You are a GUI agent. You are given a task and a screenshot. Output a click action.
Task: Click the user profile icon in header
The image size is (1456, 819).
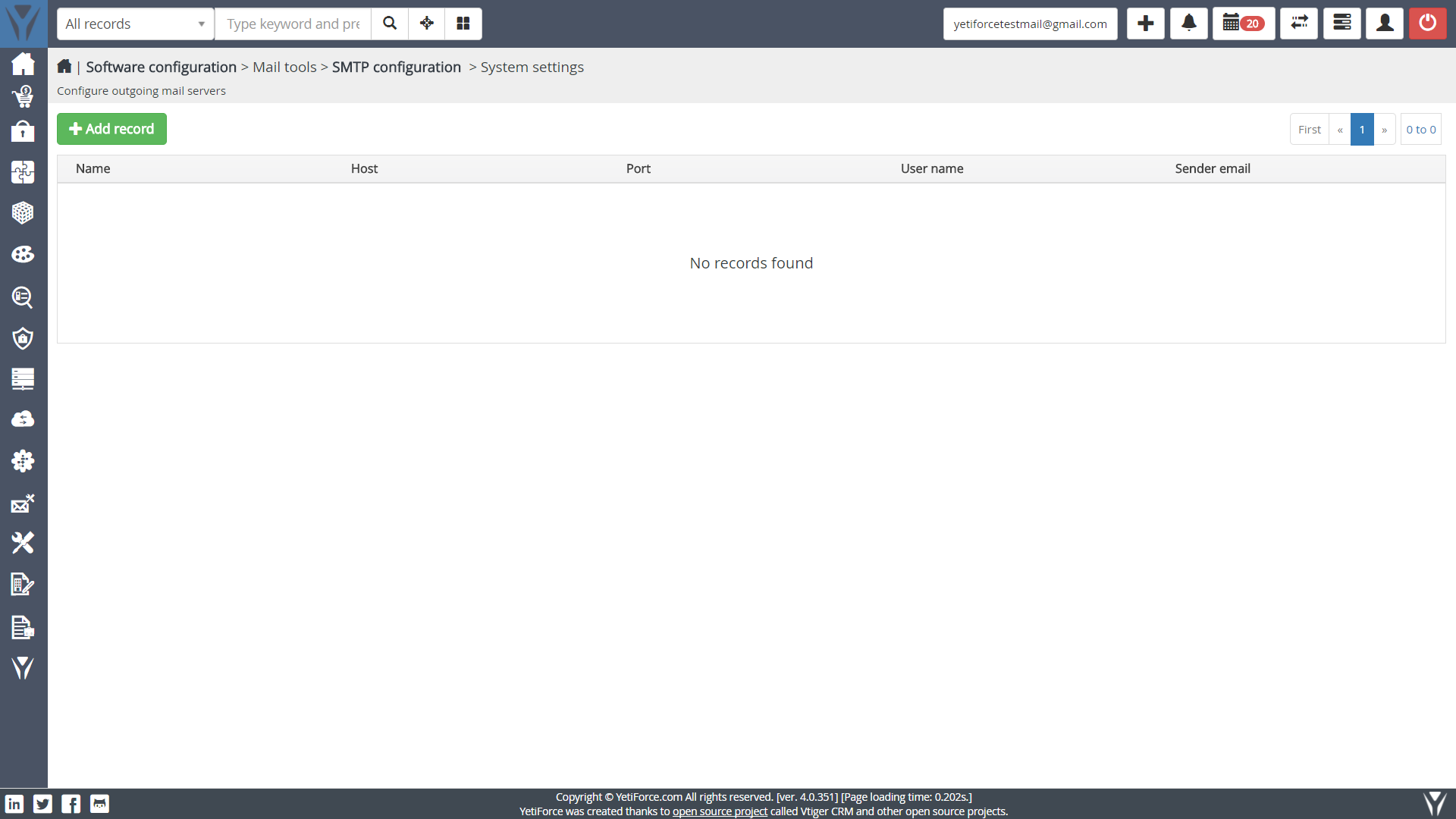coord(1384,24)
